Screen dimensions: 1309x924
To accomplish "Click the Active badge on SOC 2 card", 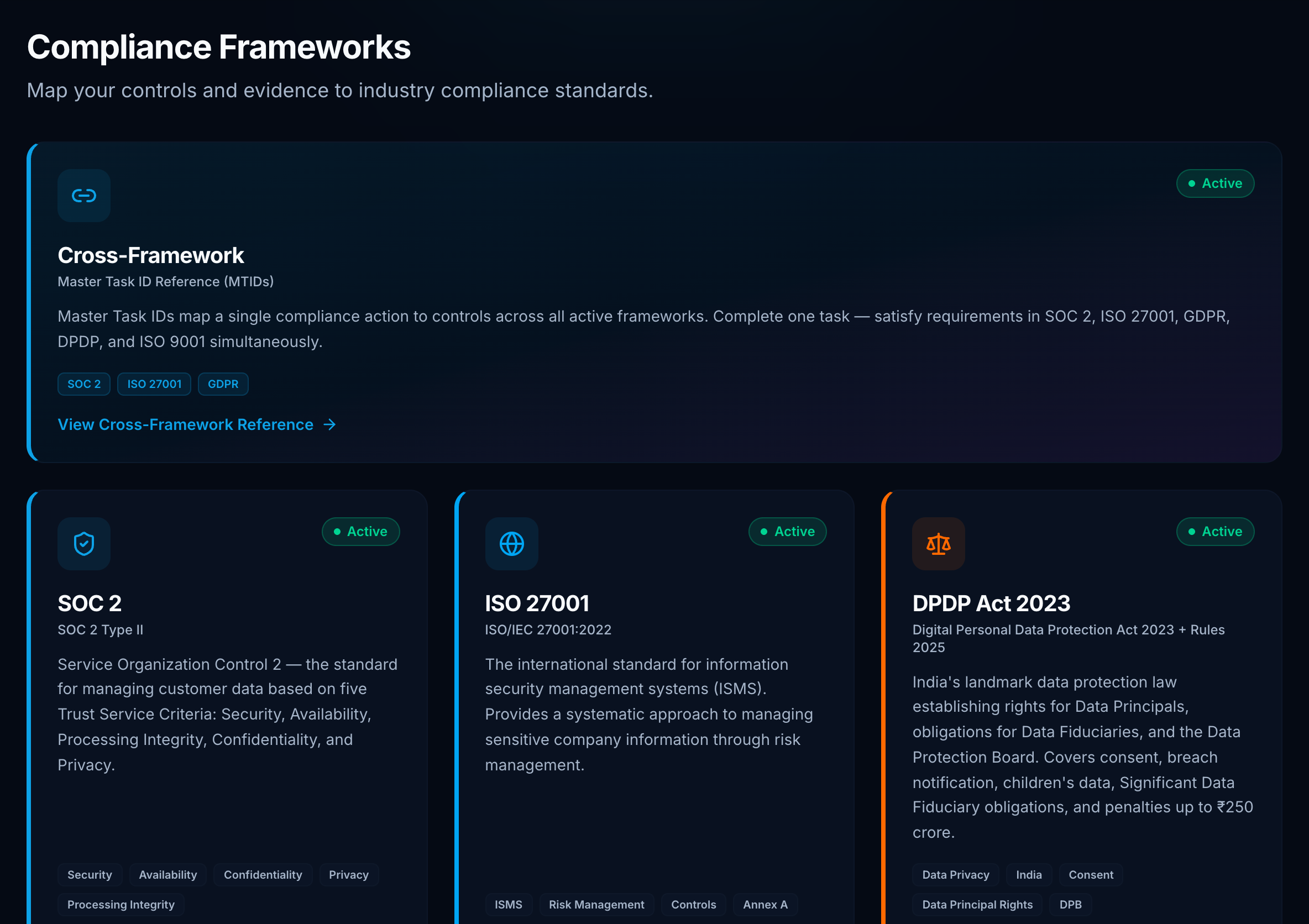I will click(x=360, y=531).
